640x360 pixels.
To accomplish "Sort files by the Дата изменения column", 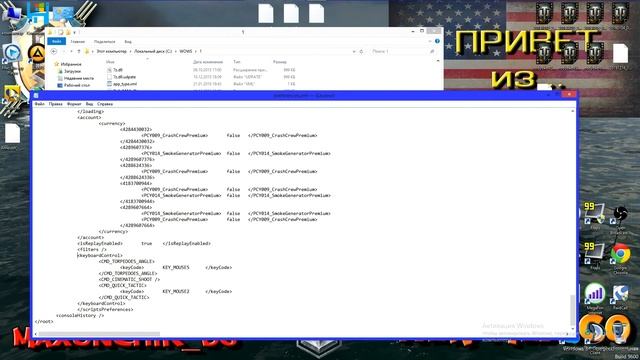I will tap(208, 62).
